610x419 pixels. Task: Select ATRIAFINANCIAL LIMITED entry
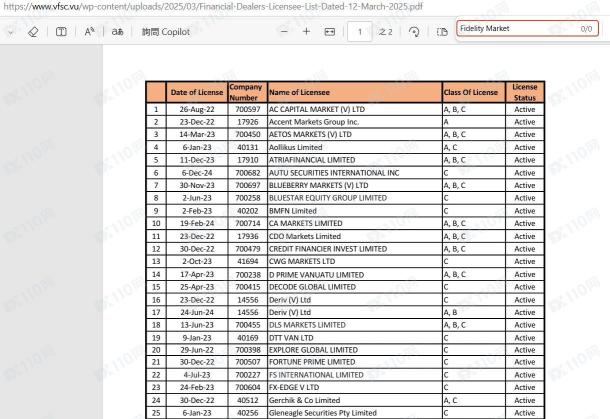312,160
